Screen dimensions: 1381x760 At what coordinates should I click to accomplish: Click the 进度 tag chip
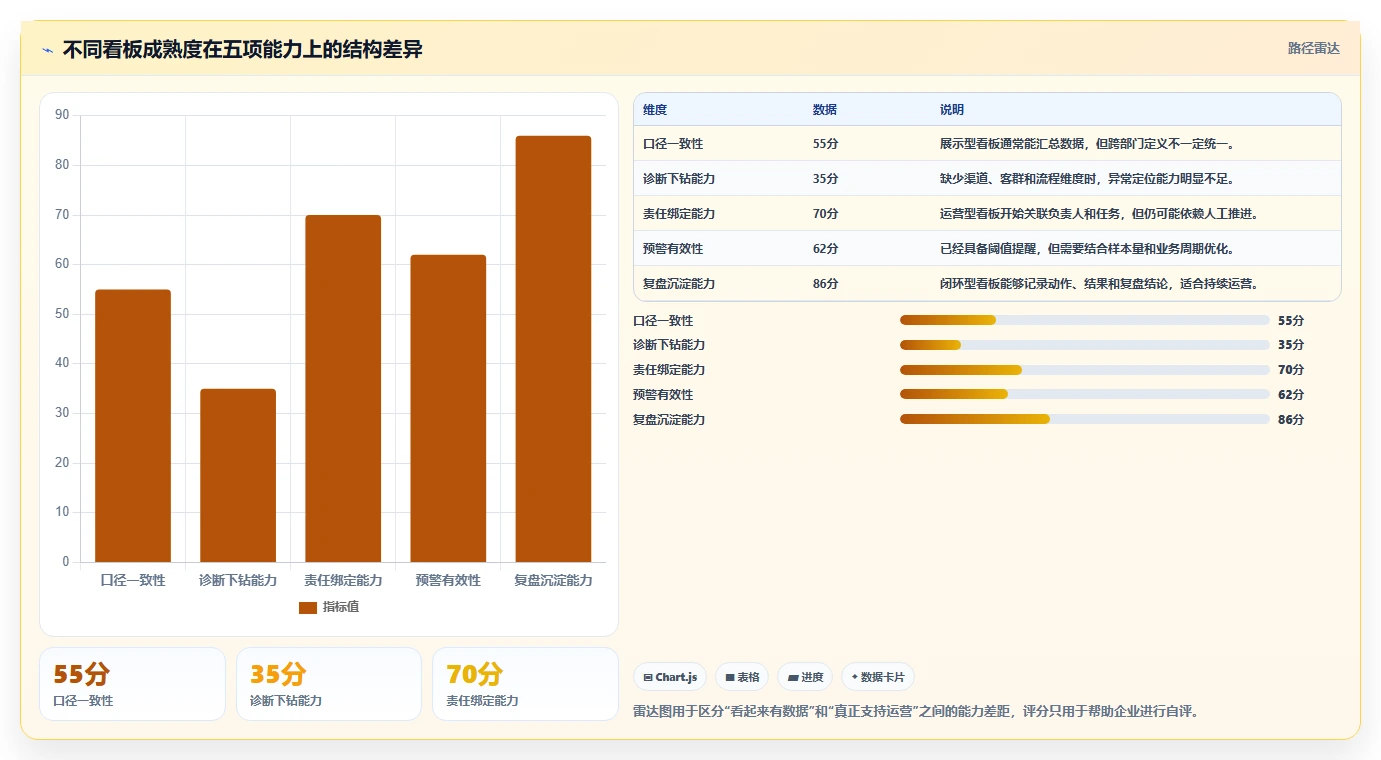click(x=805, y=677)
